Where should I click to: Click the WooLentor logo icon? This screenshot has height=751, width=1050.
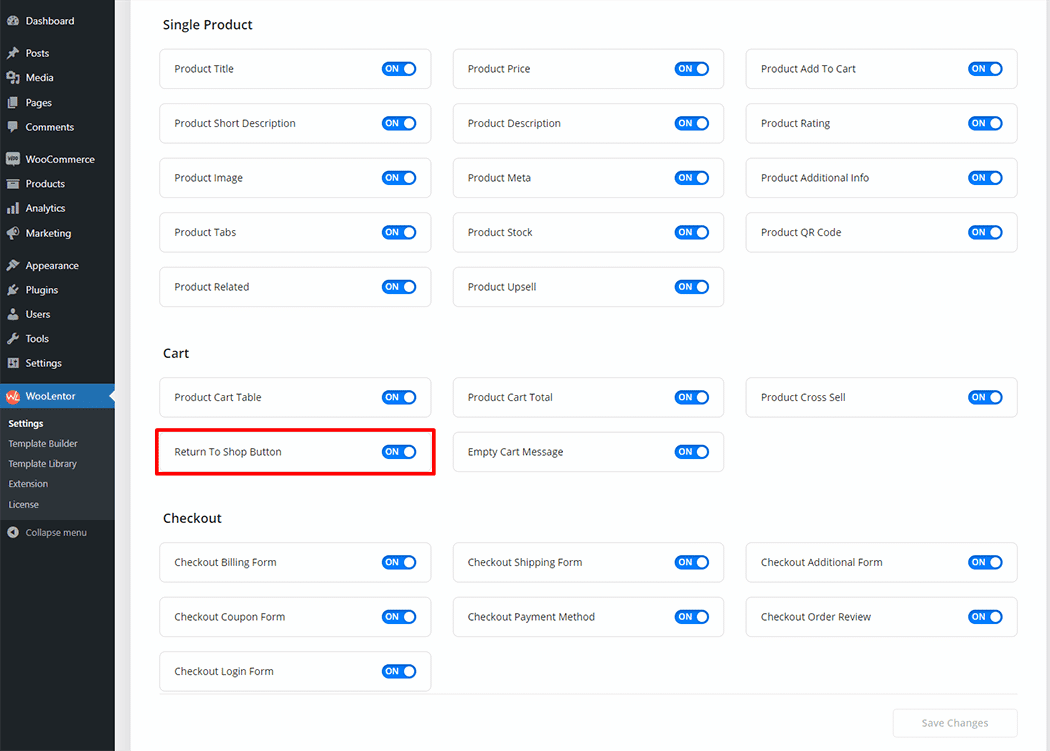pos(13,396)
